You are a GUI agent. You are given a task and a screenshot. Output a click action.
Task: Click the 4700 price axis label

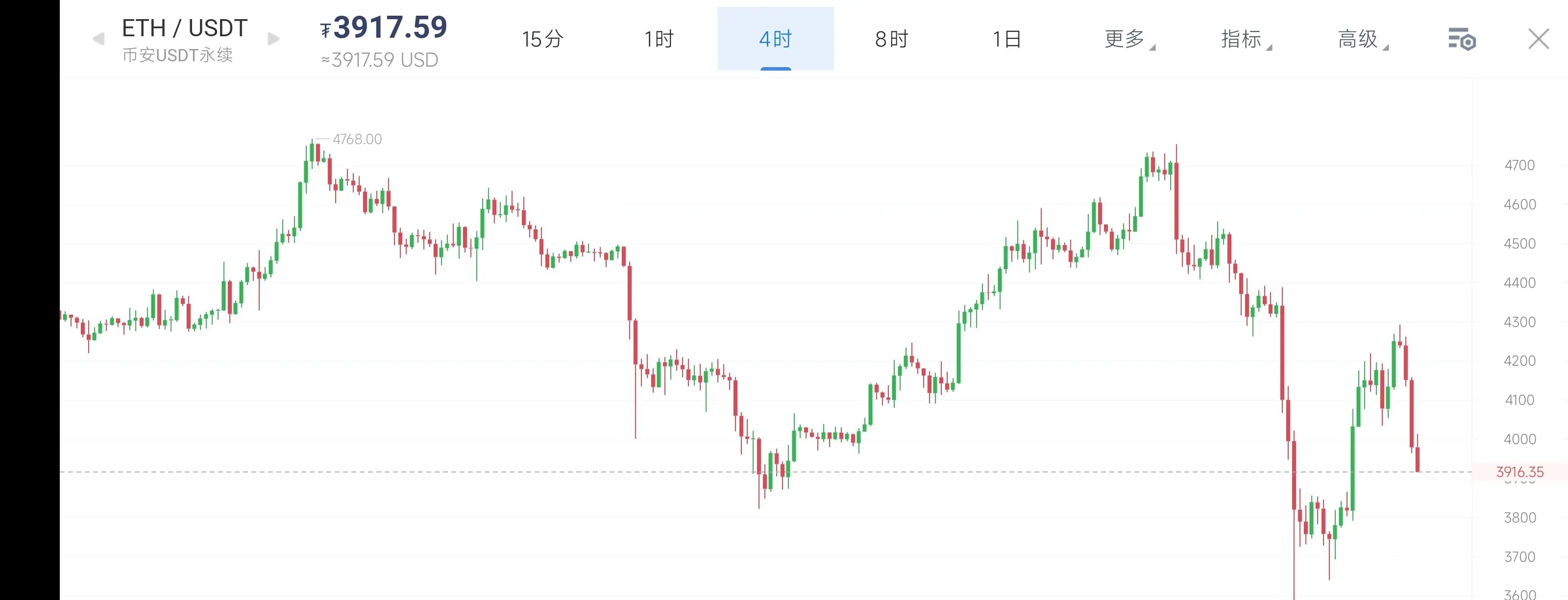(x=1519, y=165)
